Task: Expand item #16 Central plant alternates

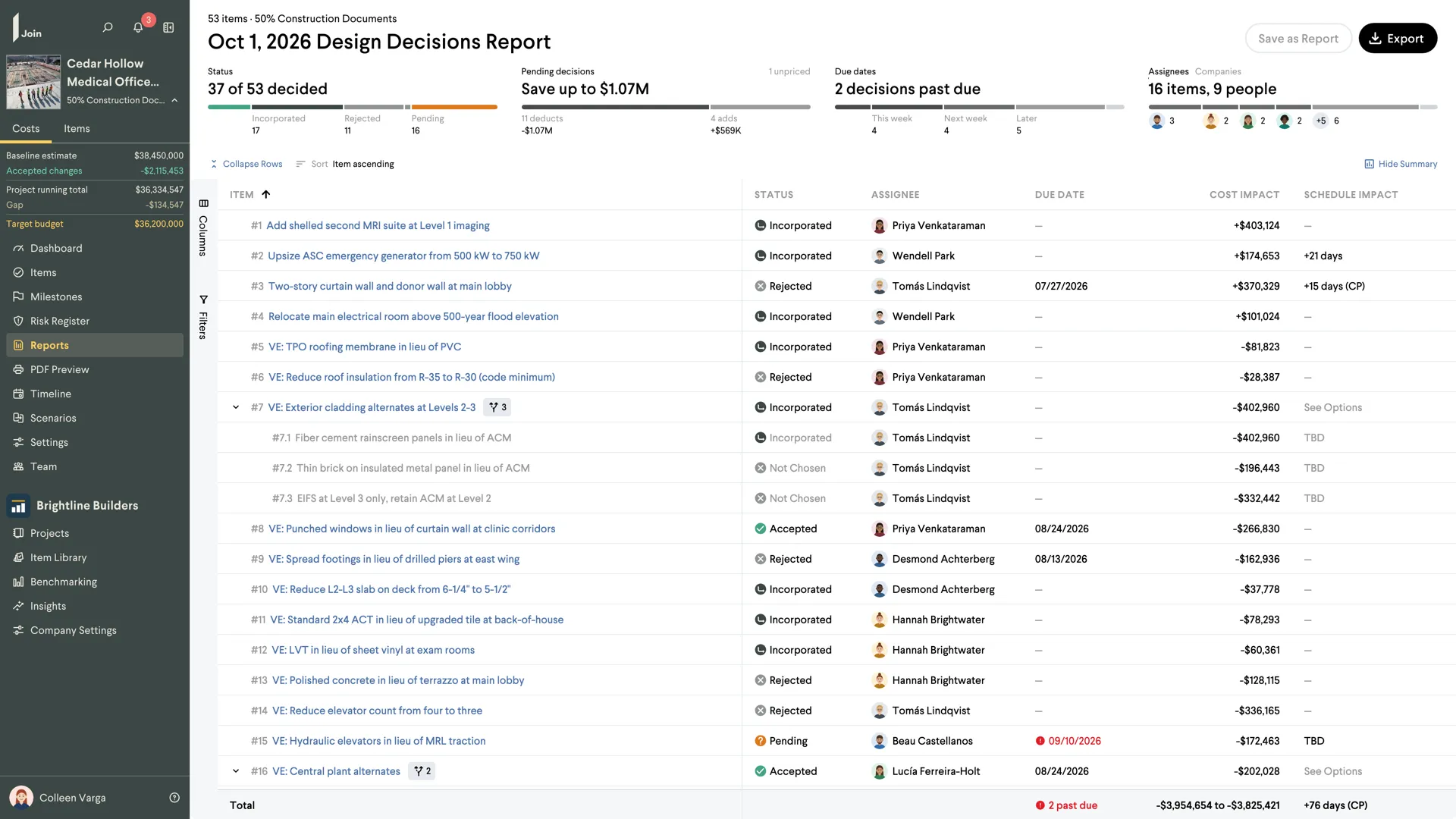Action: click(236, 771)
